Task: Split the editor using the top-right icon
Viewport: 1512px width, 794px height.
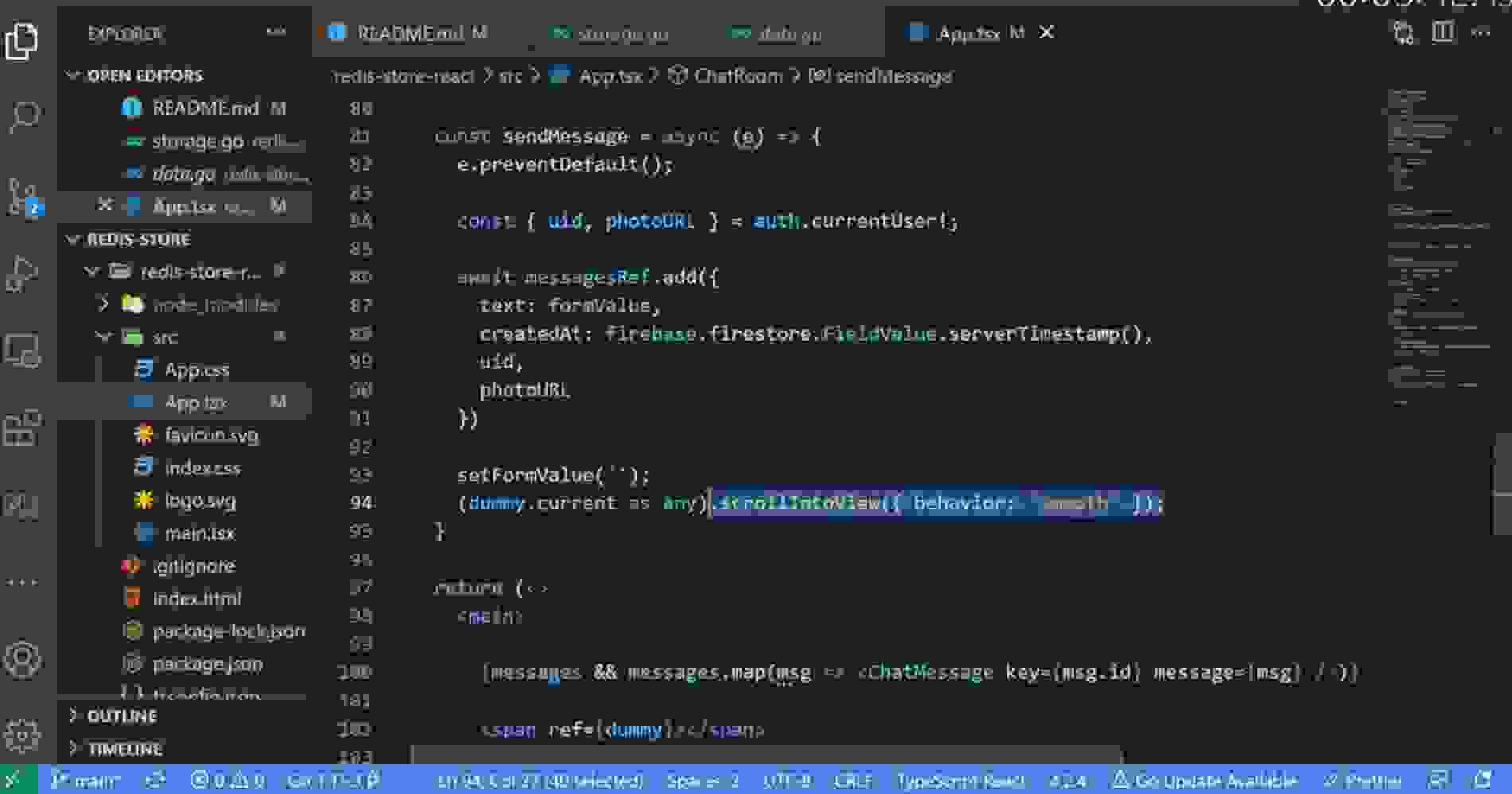Action: [x=1443, y=33]
